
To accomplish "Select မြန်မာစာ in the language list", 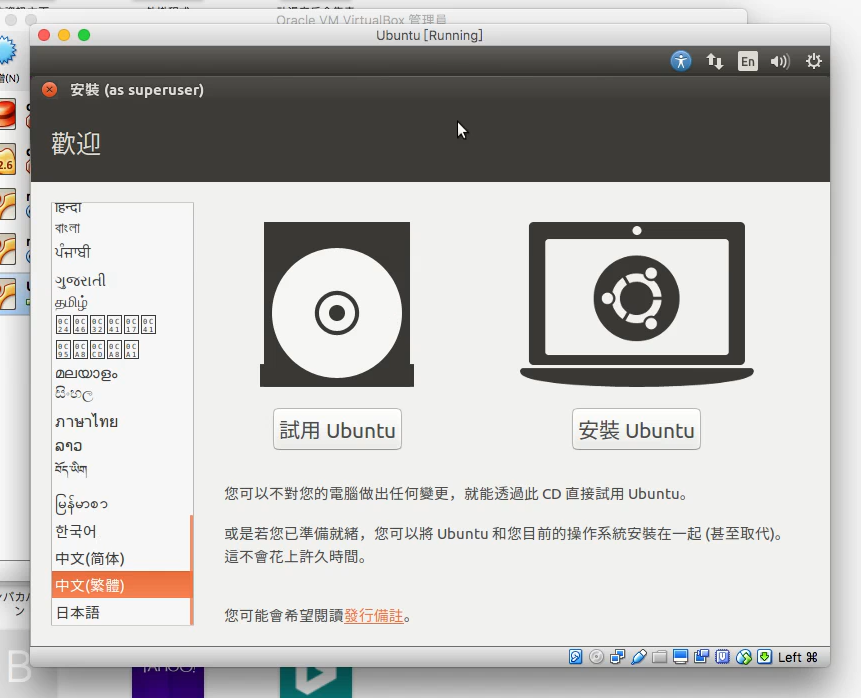I will click(x=121, y=504).
